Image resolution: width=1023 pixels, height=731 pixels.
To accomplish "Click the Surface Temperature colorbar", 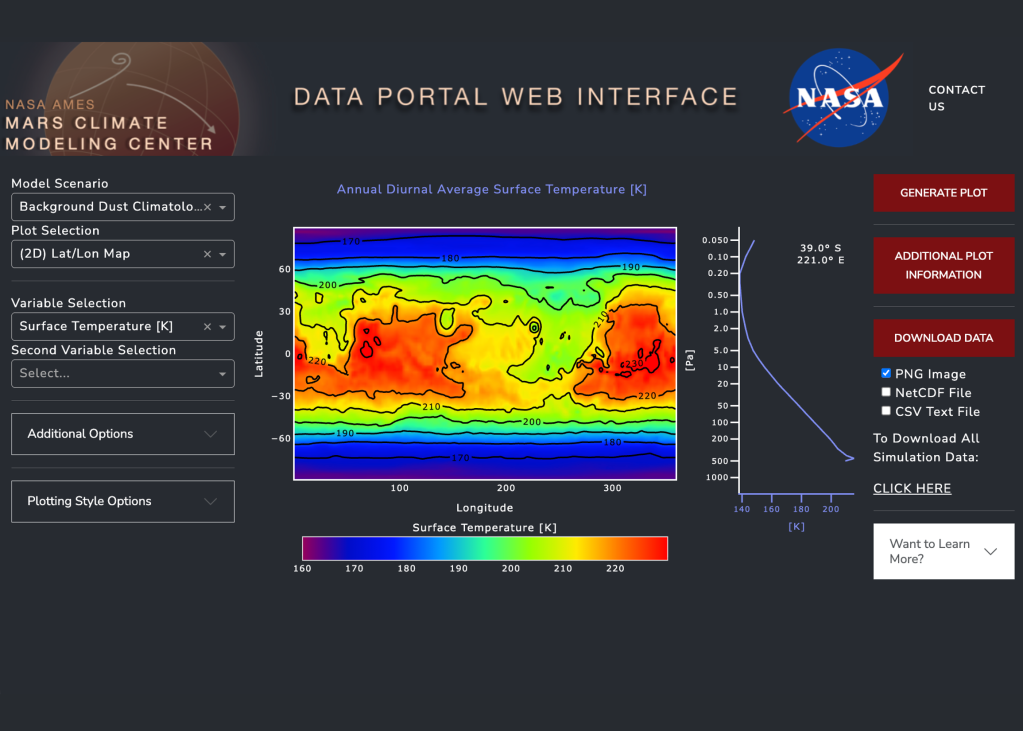I will tap(485, 548).
